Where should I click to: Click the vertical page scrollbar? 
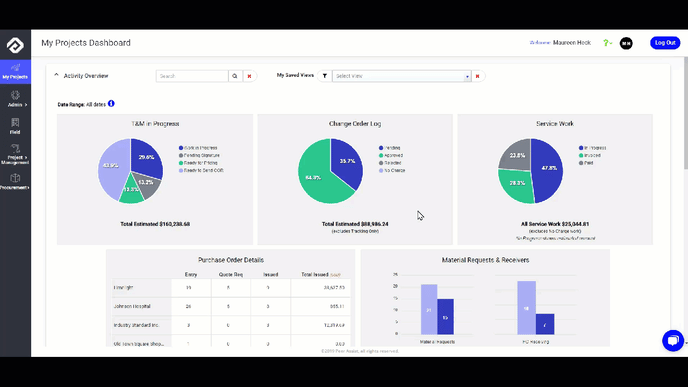coord(685,113)
